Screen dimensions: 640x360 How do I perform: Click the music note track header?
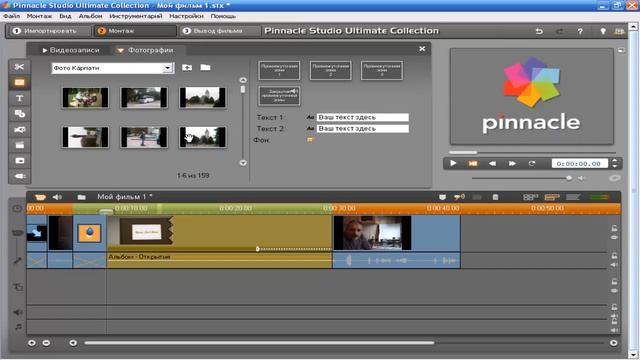pos(18,327)
